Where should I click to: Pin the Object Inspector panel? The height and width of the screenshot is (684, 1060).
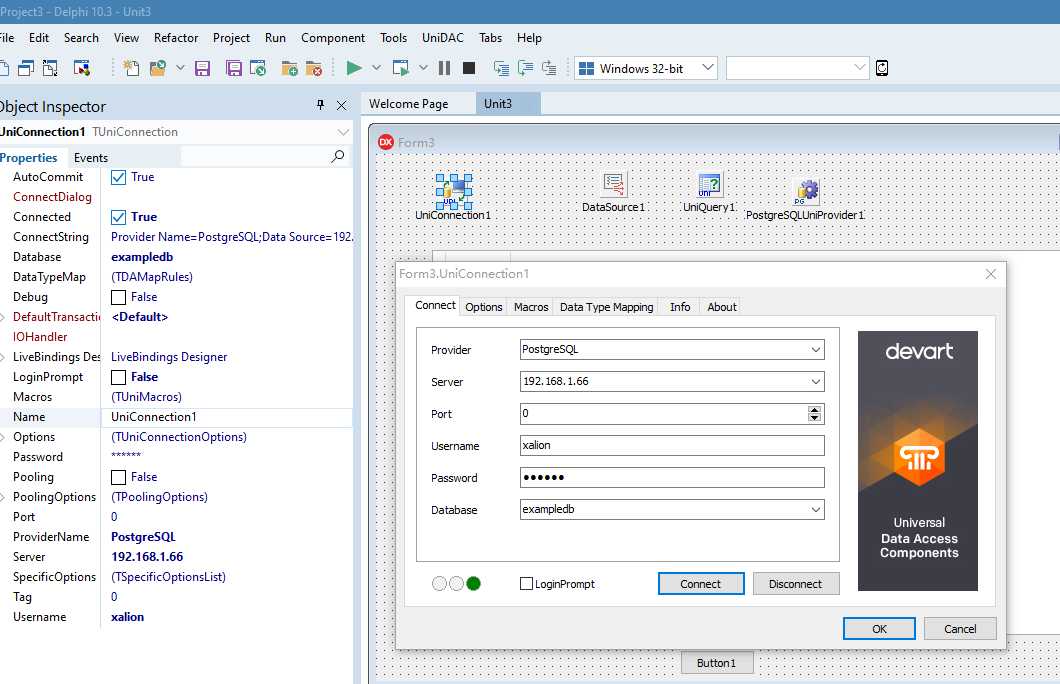coord(320,105)
